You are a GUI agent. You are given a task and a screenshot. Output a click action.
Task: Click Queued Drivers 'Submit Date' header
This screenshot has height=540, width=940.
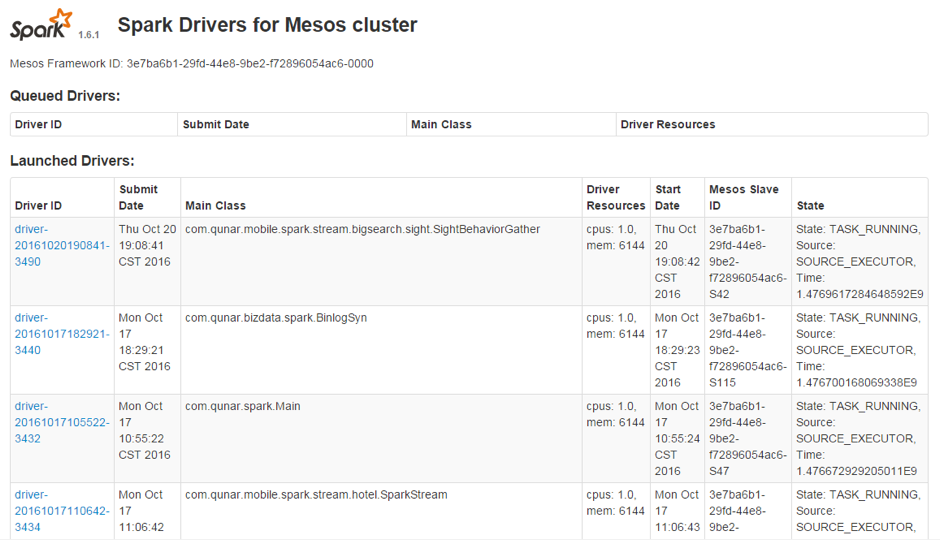click(216, 125)
